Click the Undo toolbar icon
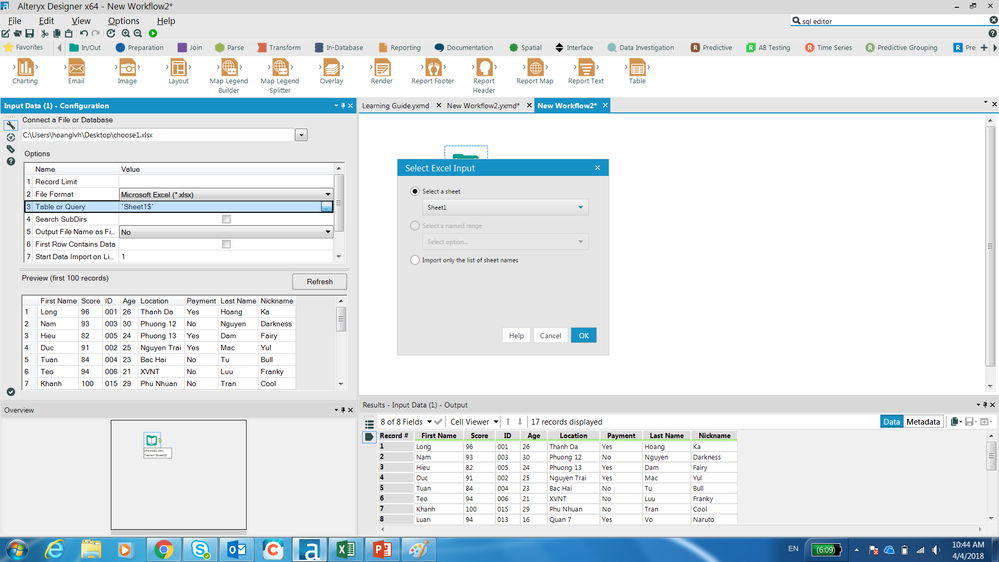 (x=83, y=33)
